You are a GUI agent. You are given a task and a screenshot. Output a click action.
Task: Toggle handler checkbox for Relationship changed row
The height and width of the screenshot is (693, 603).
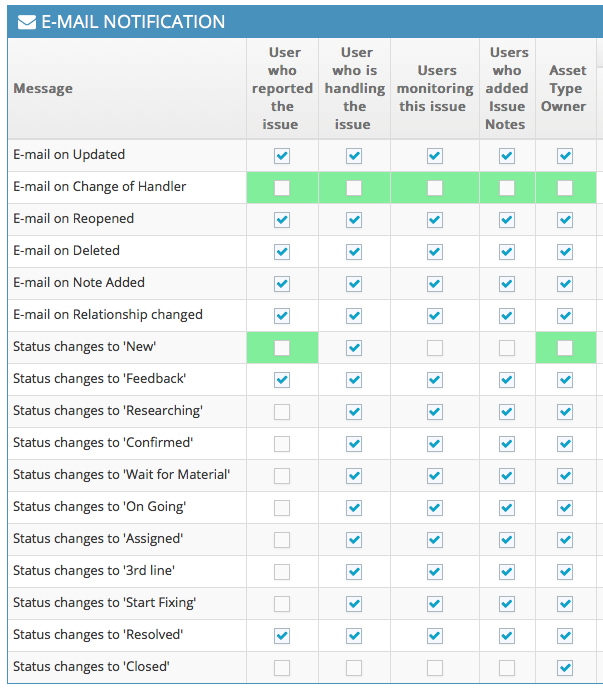[x=354, y=316]
